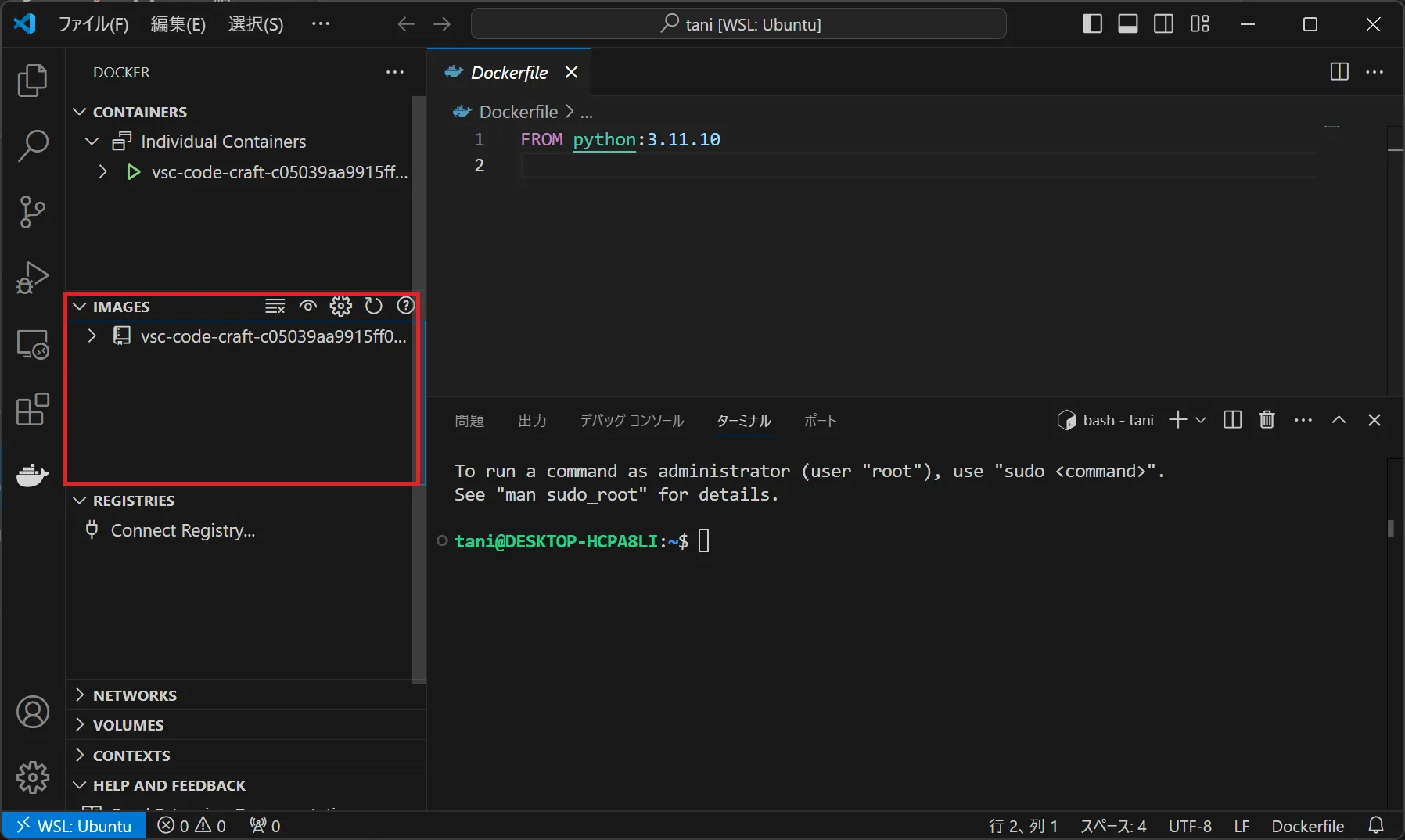Click the title bar search field
The image size is (1405, 840).
pos(738,24)
